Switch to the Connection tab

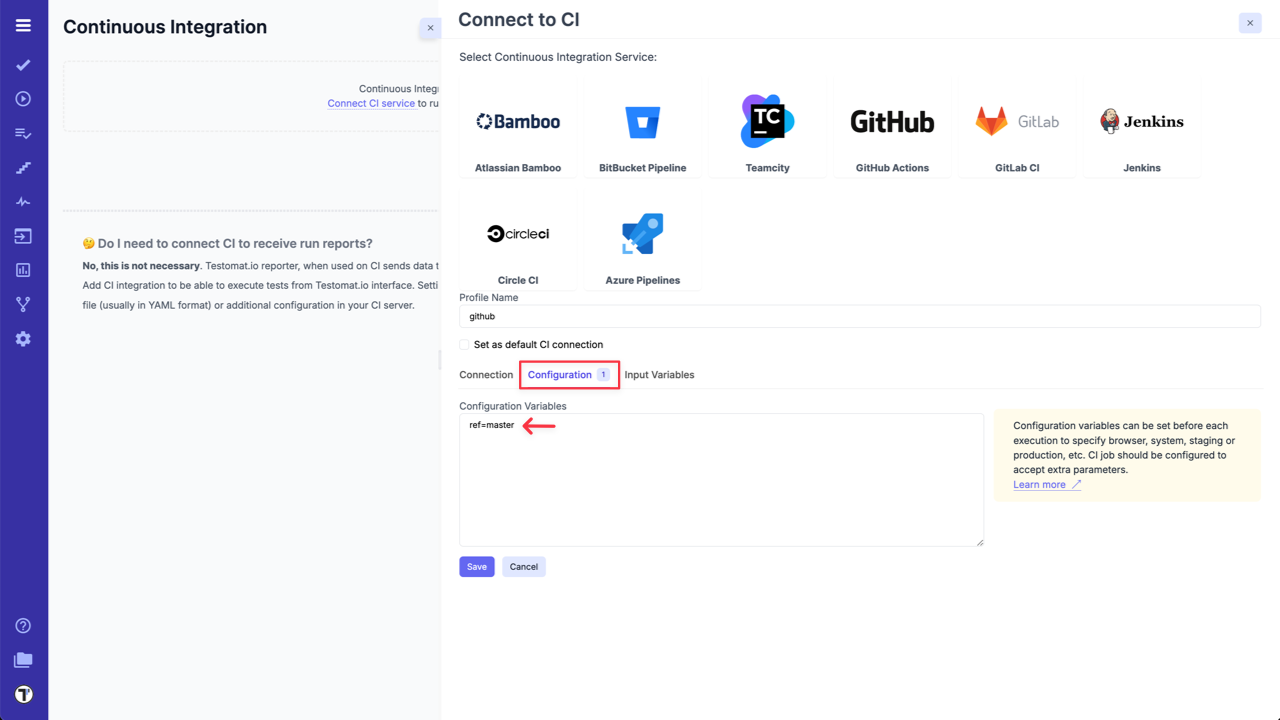[x=486, y=375]
